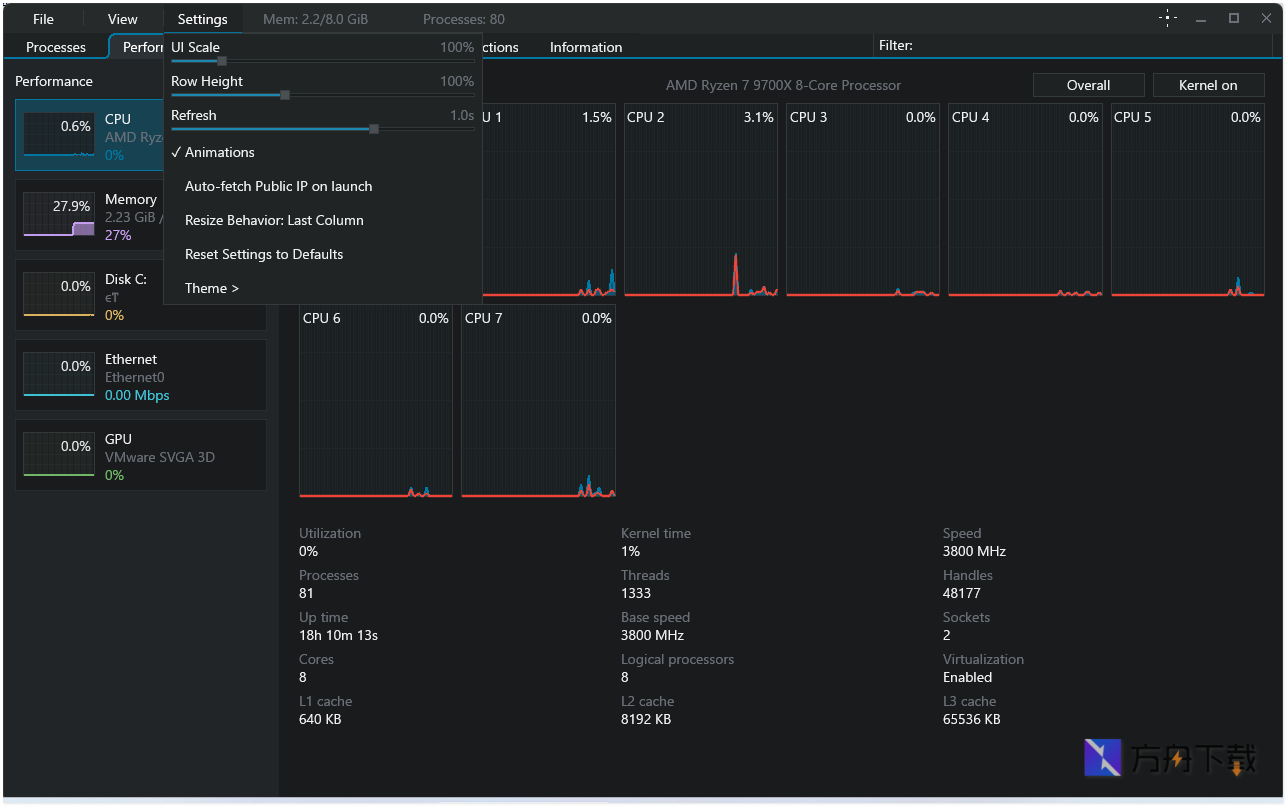Screen dimensions: 1287x807
Task: Click the L1 cache value "640 KB"
Action: 320,719
